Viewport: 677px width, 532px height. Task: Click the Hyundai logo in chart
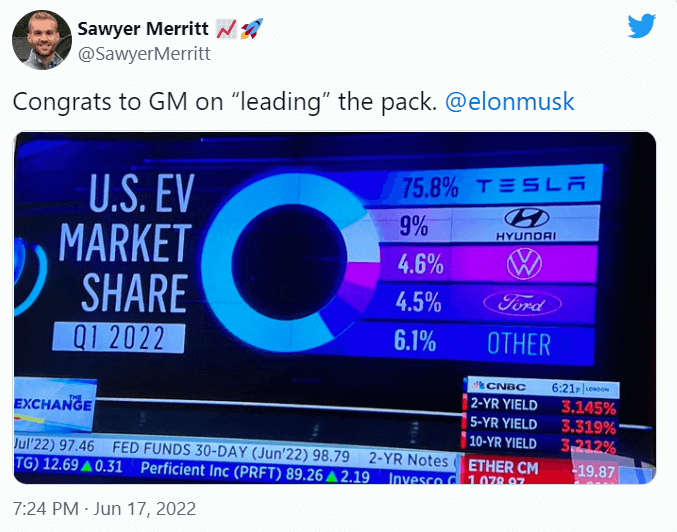pos(526,224)
